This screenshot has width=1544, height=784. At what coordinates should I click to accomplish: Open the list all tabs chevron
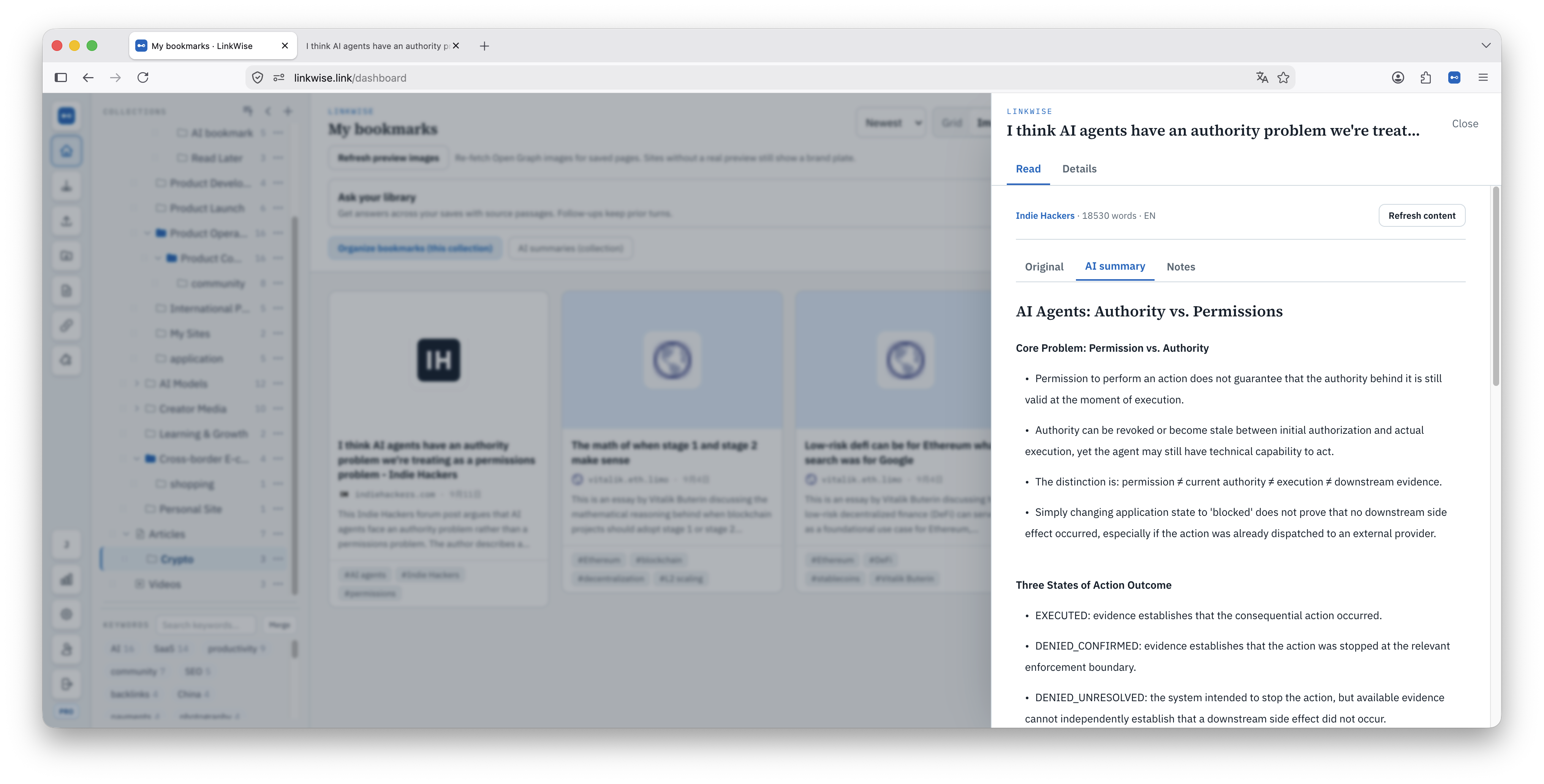pyautogui.click(x=1486, y=46)
